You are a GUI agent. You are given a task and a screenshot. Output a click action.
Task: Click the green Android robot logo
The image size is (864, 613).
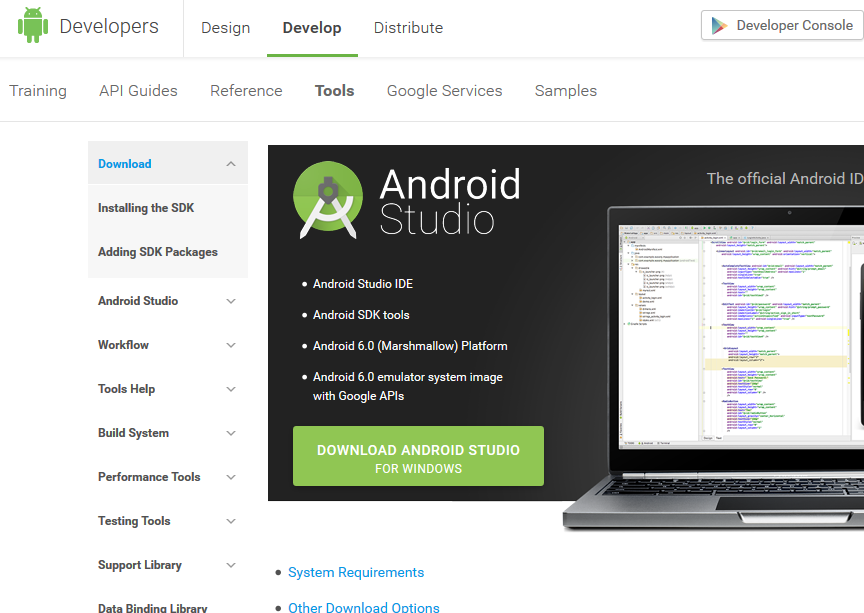coord(33,25)
